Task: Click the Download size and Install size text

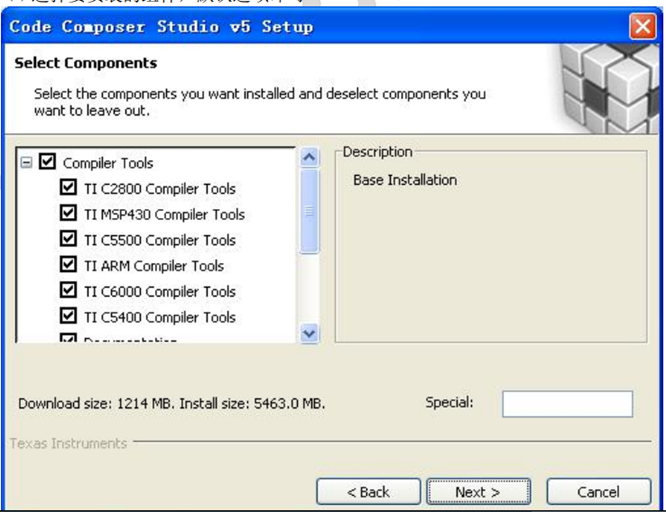Action: coord(172,403)
